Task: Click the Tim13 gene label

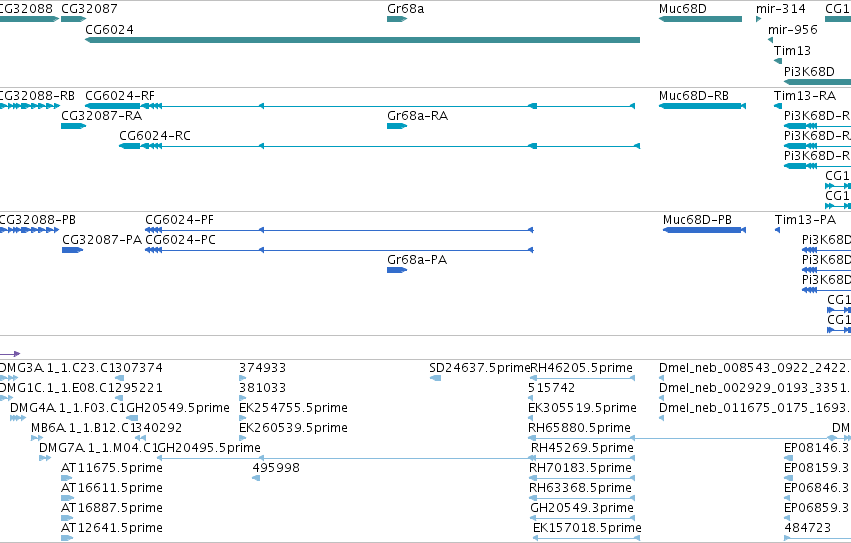Action: [x=792, y=50]
